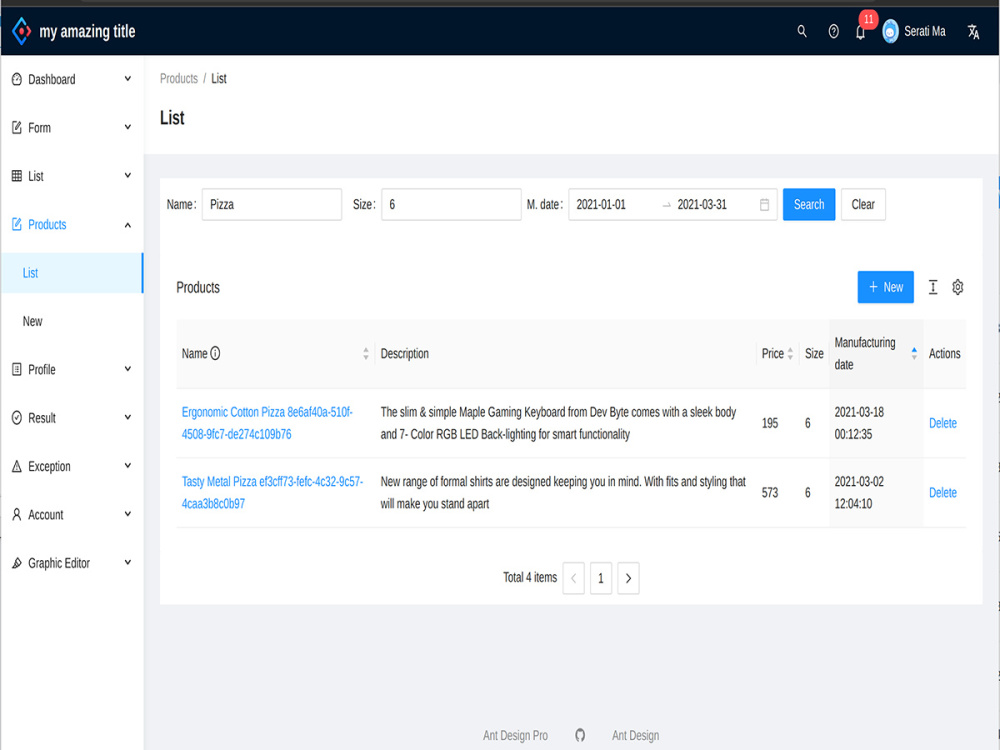Open the help question mark icon
Viewport: 1000px width, 750px height.
coord(833,31)
